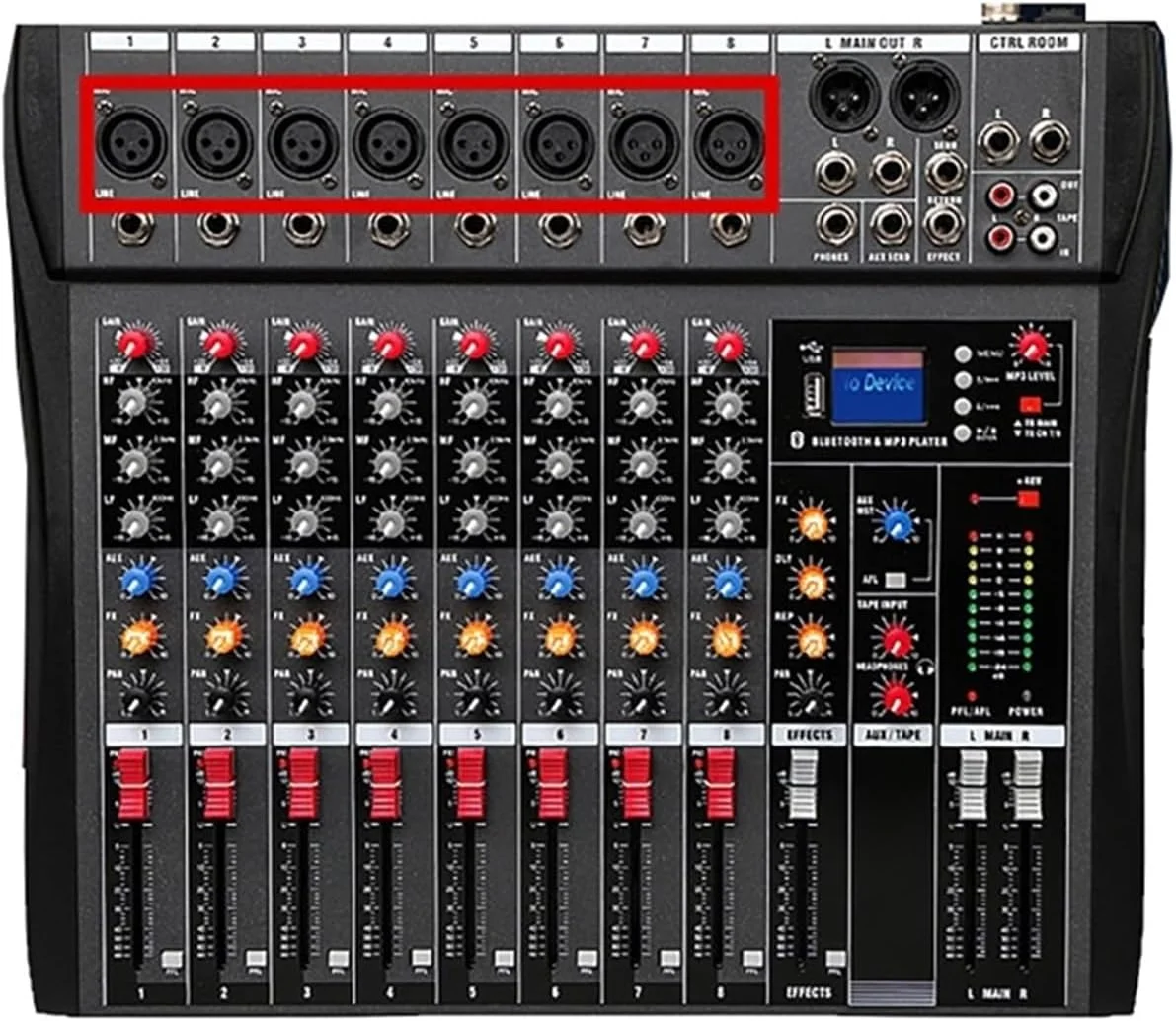
Task: Click the PHONES output jack
Action: (x=834, y=224)
